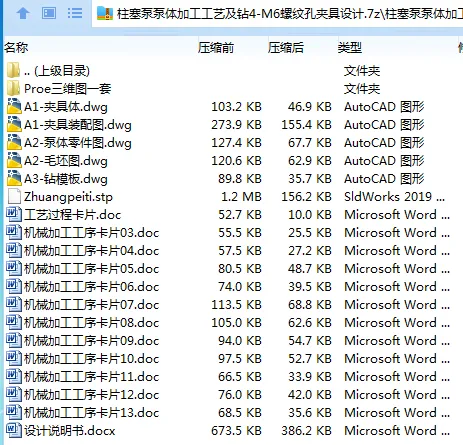Click AutoCAD 图形 type of A3-钻模板.dwg
463x445 pixels.
[384, 179]
